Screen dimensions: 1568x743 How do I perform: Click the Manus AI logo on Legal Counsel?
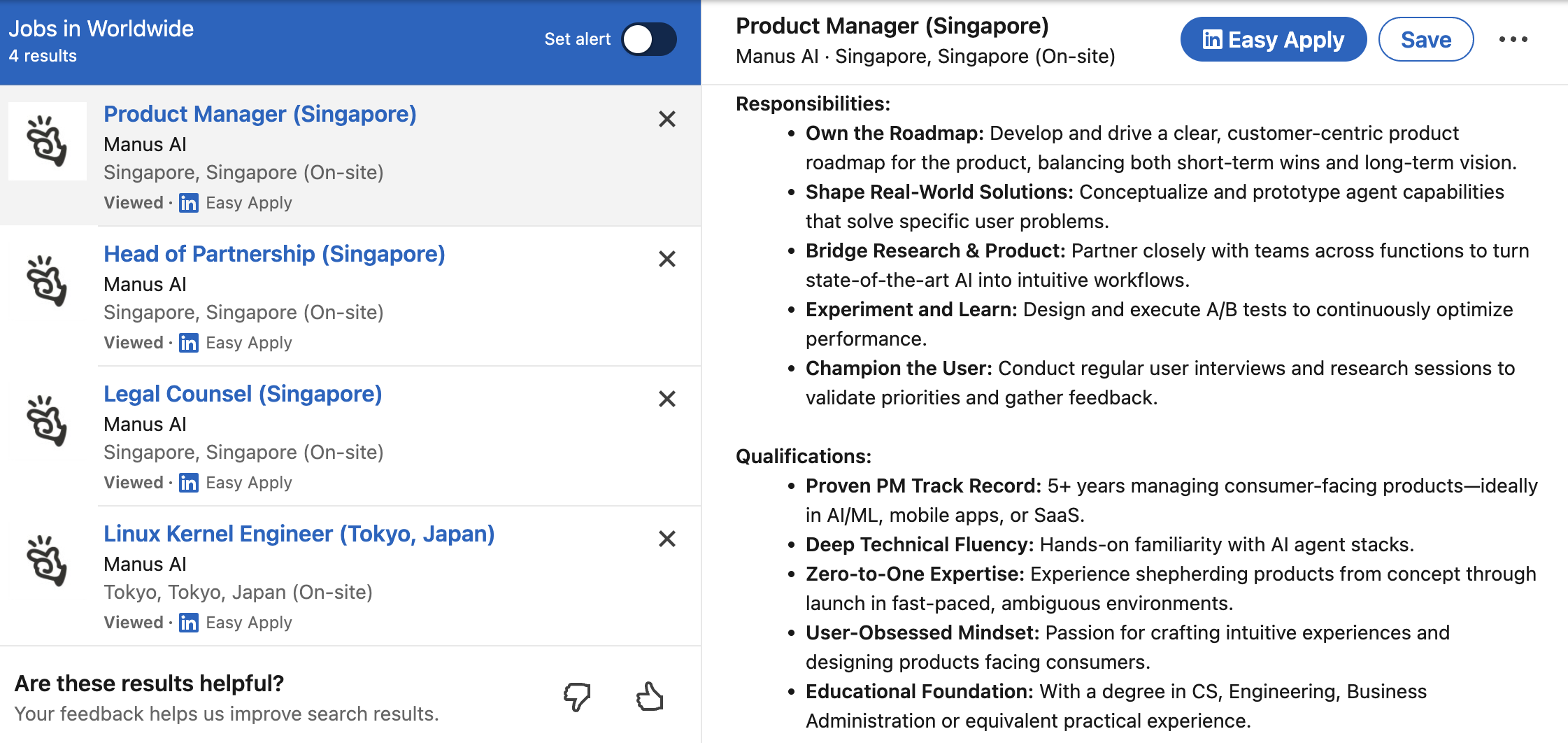[47, 421]
